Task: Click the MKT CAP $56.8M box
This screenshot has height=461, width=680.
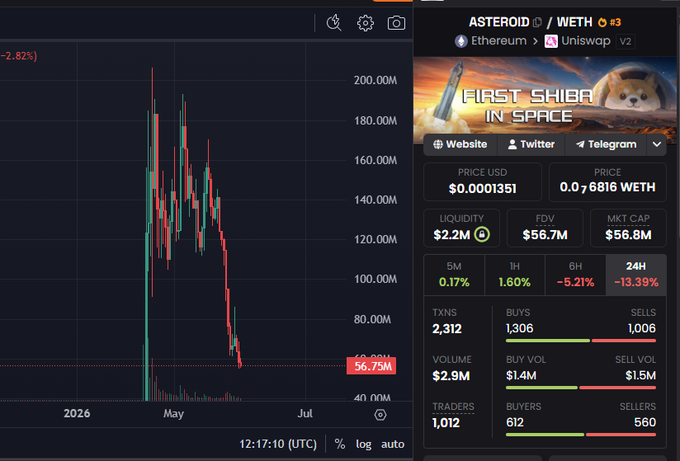Action: (628, 228)
